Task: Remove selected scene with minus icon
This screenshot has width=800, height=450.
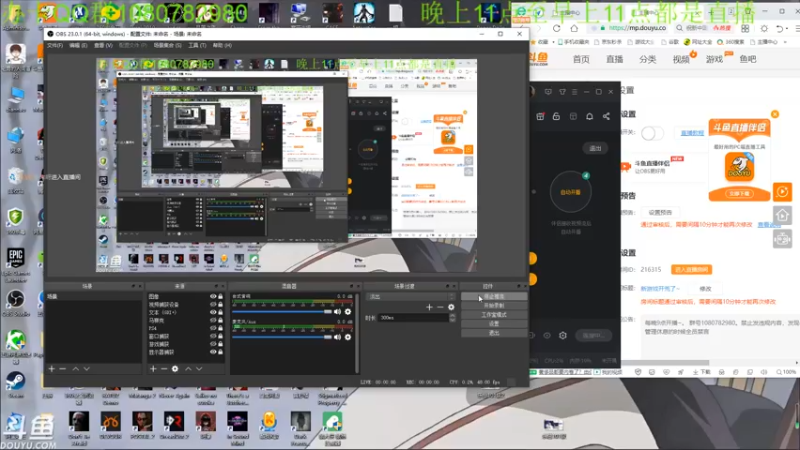Action: pos(63,368)
